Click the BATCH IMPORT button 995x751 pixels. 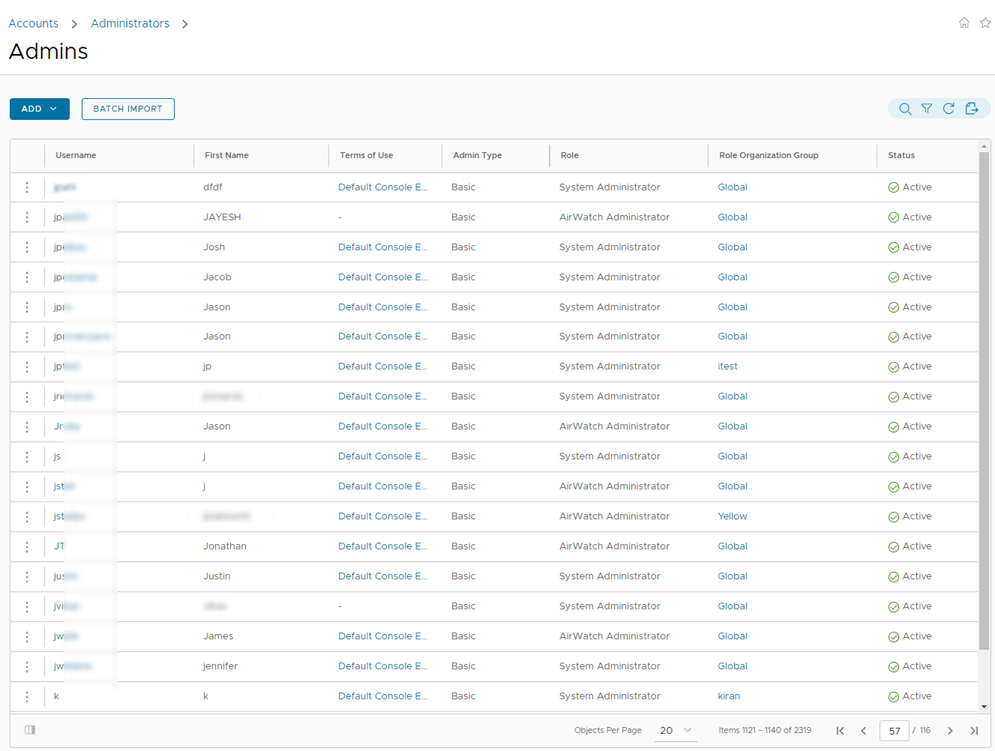(x=128, y=109)
